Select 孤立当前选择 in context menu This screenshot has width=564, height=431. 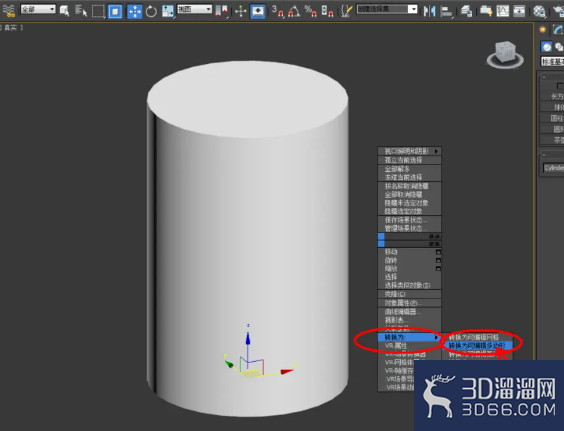409,160
